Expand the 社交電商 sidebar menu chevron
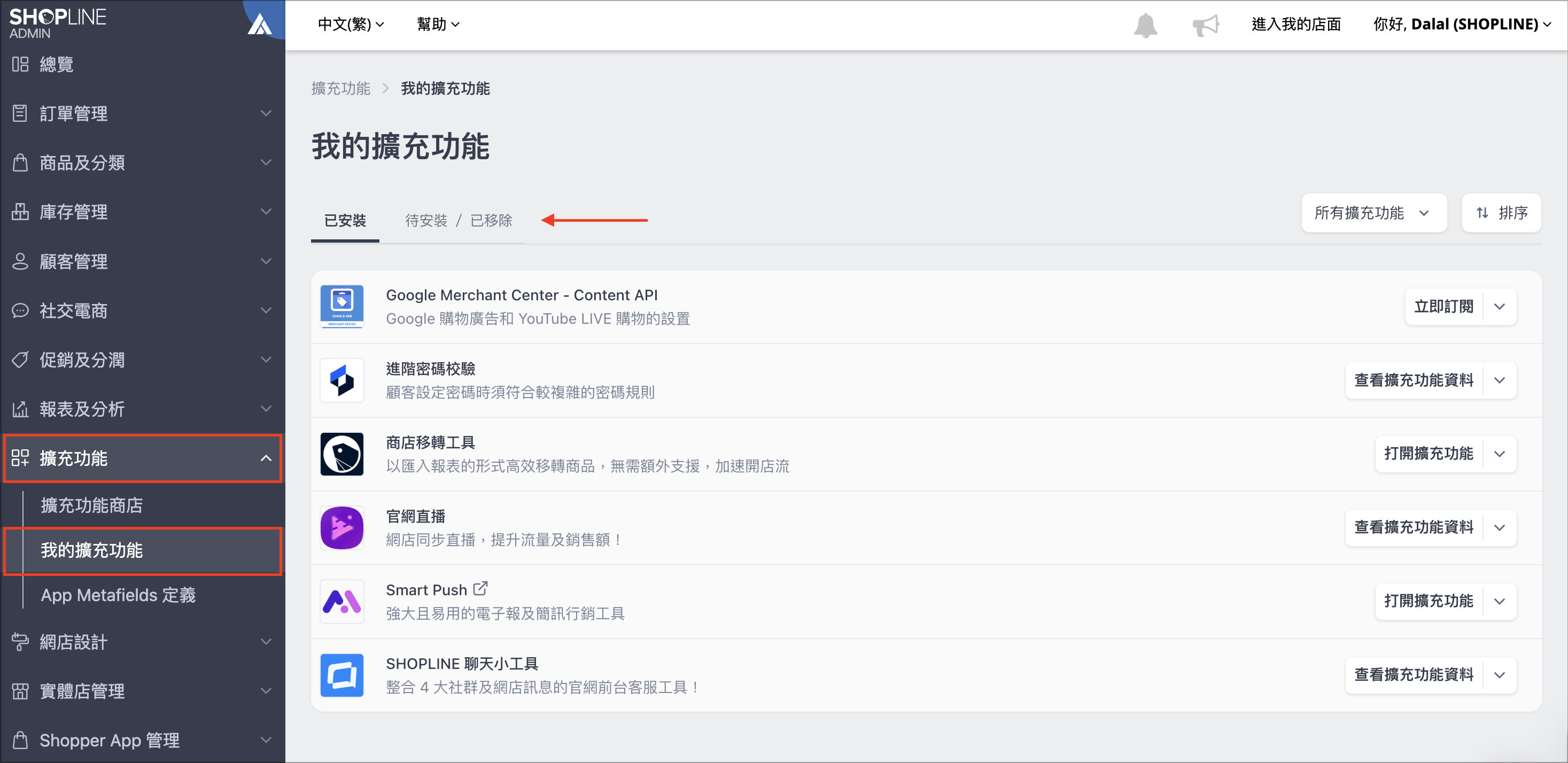The image size is (1568, 763). click(x=266, y=310)
